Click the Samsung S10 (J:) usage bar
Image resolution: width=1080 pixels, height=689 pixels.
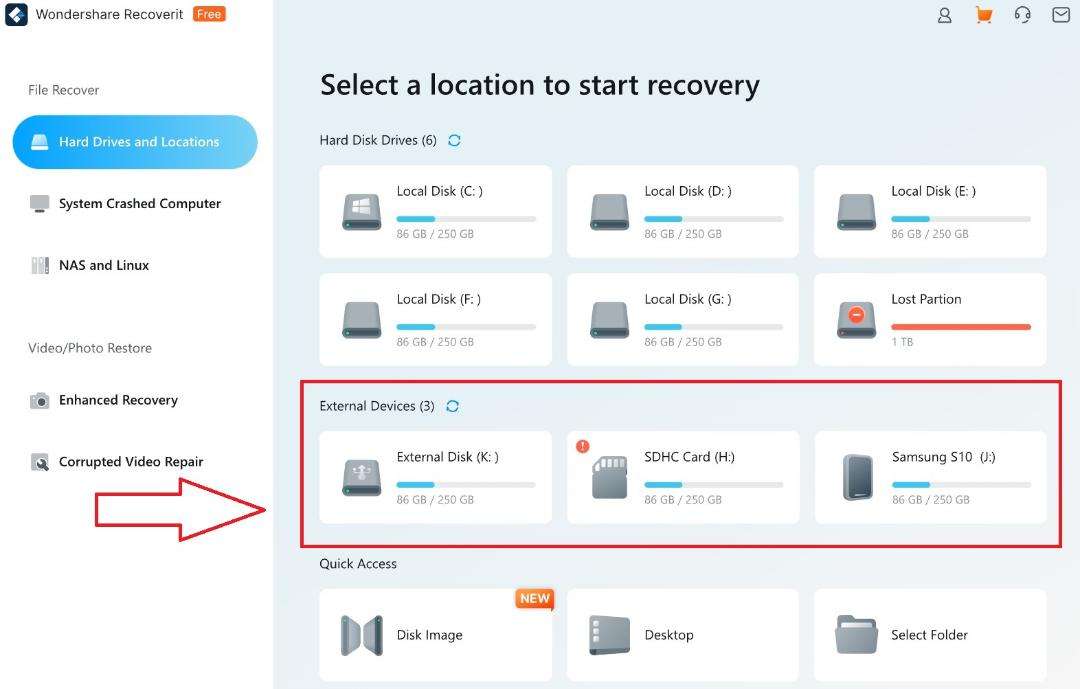(961, 485)
